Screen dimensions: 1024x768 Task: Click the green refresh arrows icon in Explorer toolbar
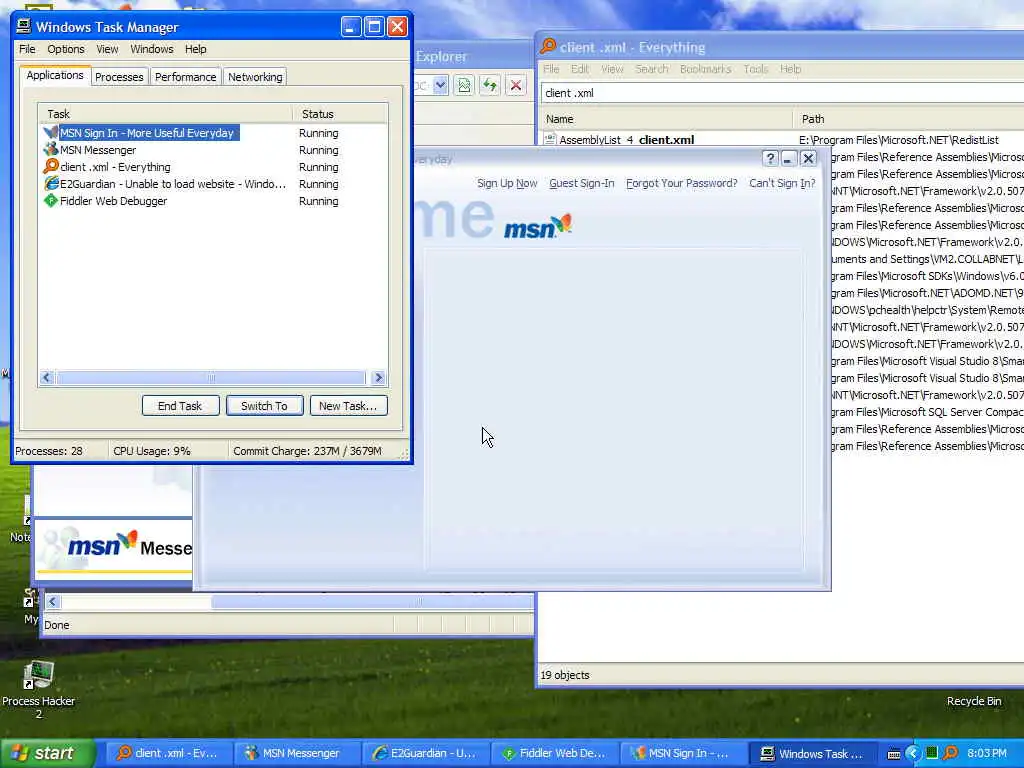click(490, 86)
